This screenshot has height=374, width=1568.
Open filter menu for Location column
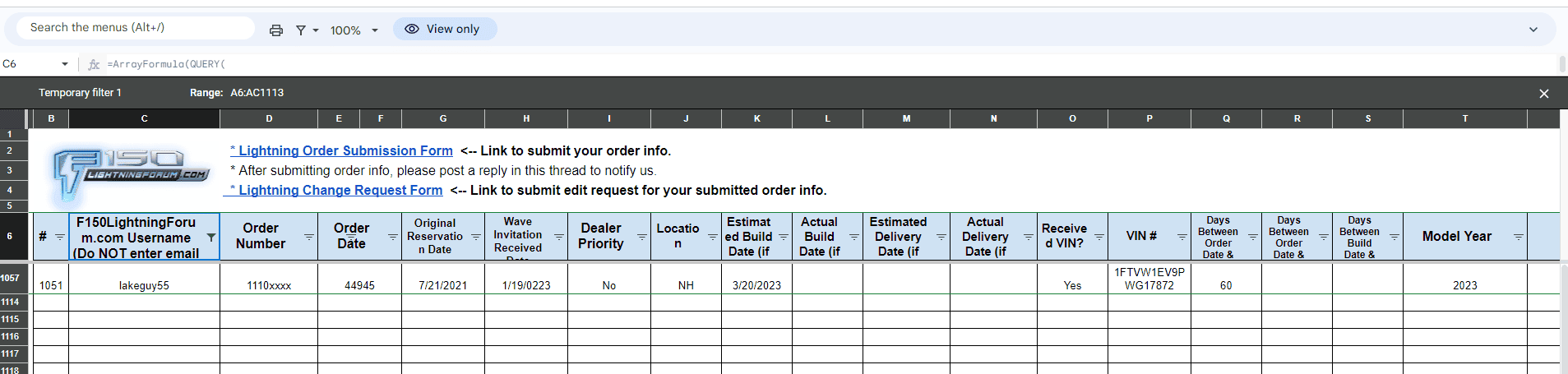coord(712,237)
